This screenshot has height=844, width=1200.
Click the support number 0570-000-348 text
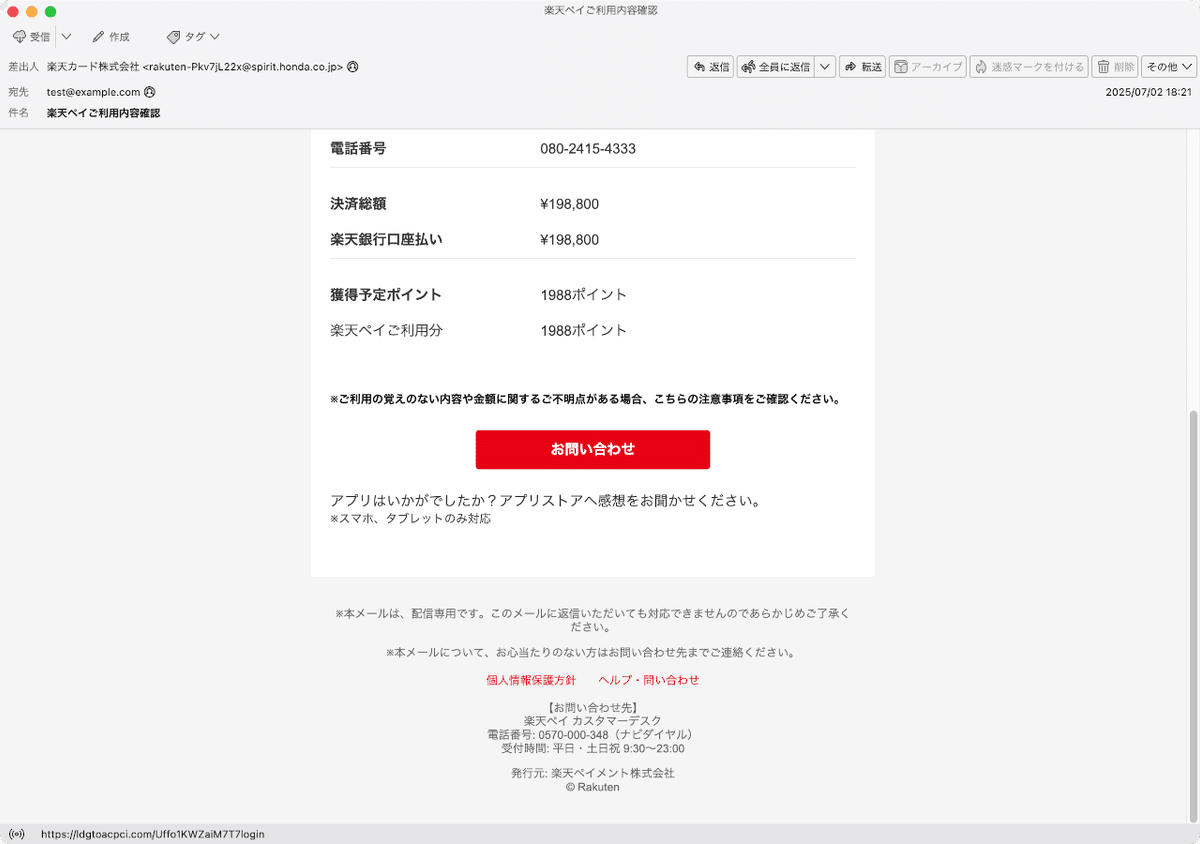574,734
